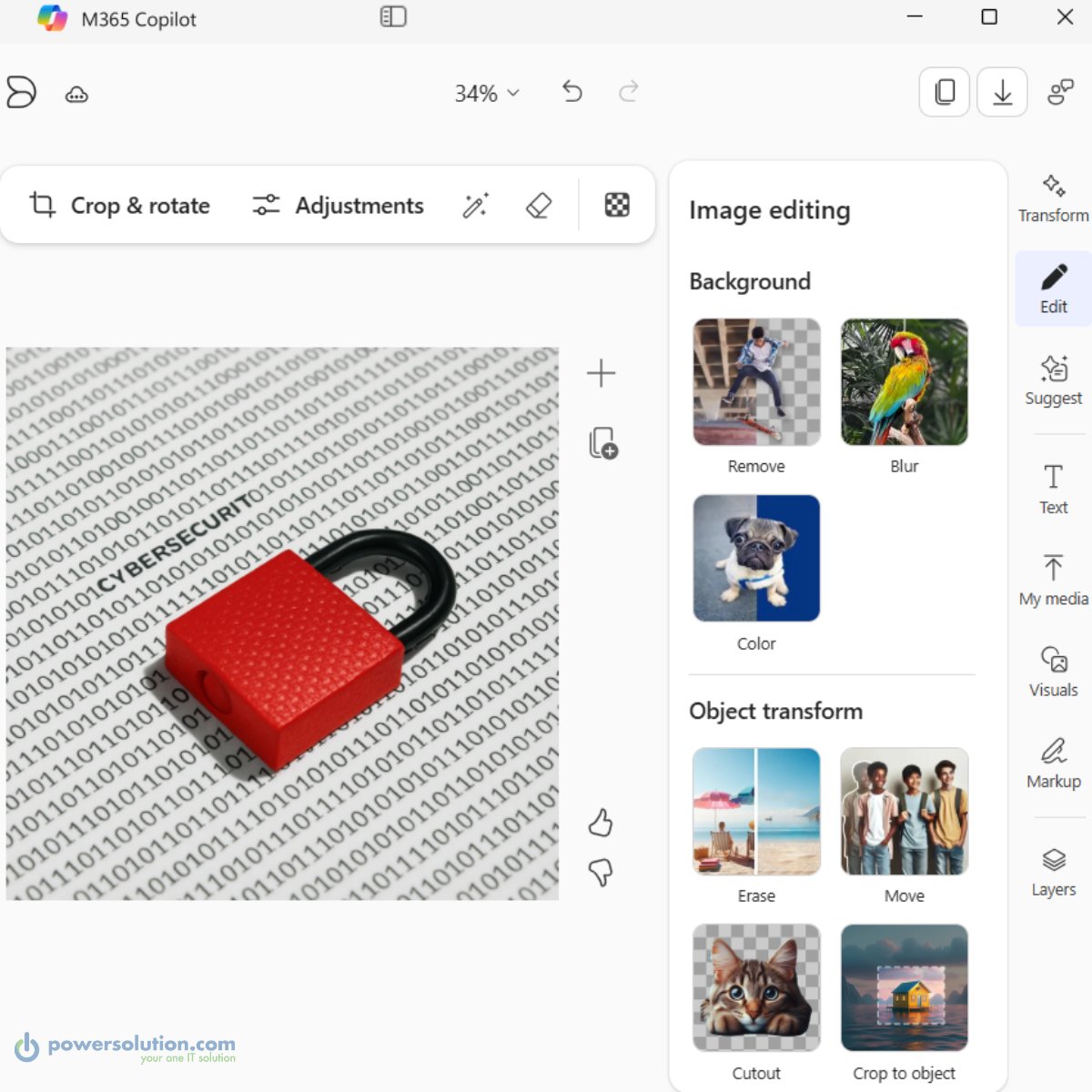Click the M365 Copilot logo icon

tap(52, 18)
